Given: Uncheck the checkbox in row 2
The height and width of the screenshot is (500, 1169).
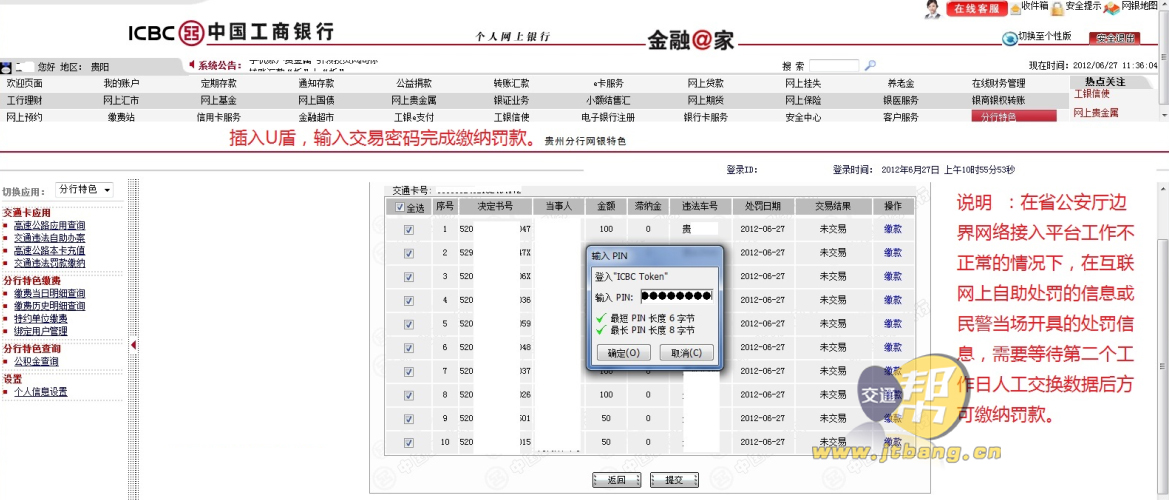Looking at the screenshot, I should tap(409, 253).
